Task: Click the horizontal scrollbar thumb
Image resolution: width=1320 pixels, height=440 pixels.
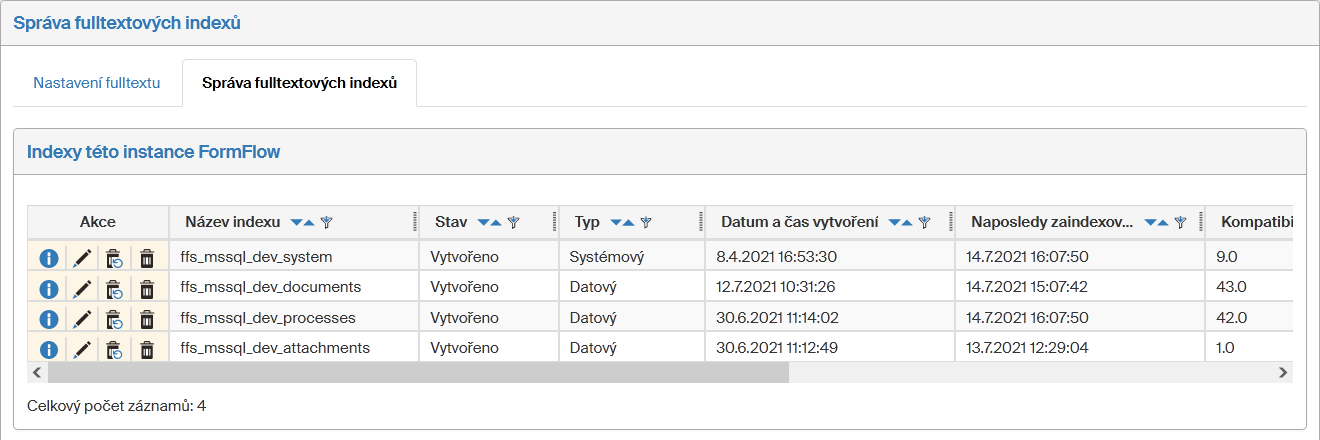Action: click(x=418, y=372)
